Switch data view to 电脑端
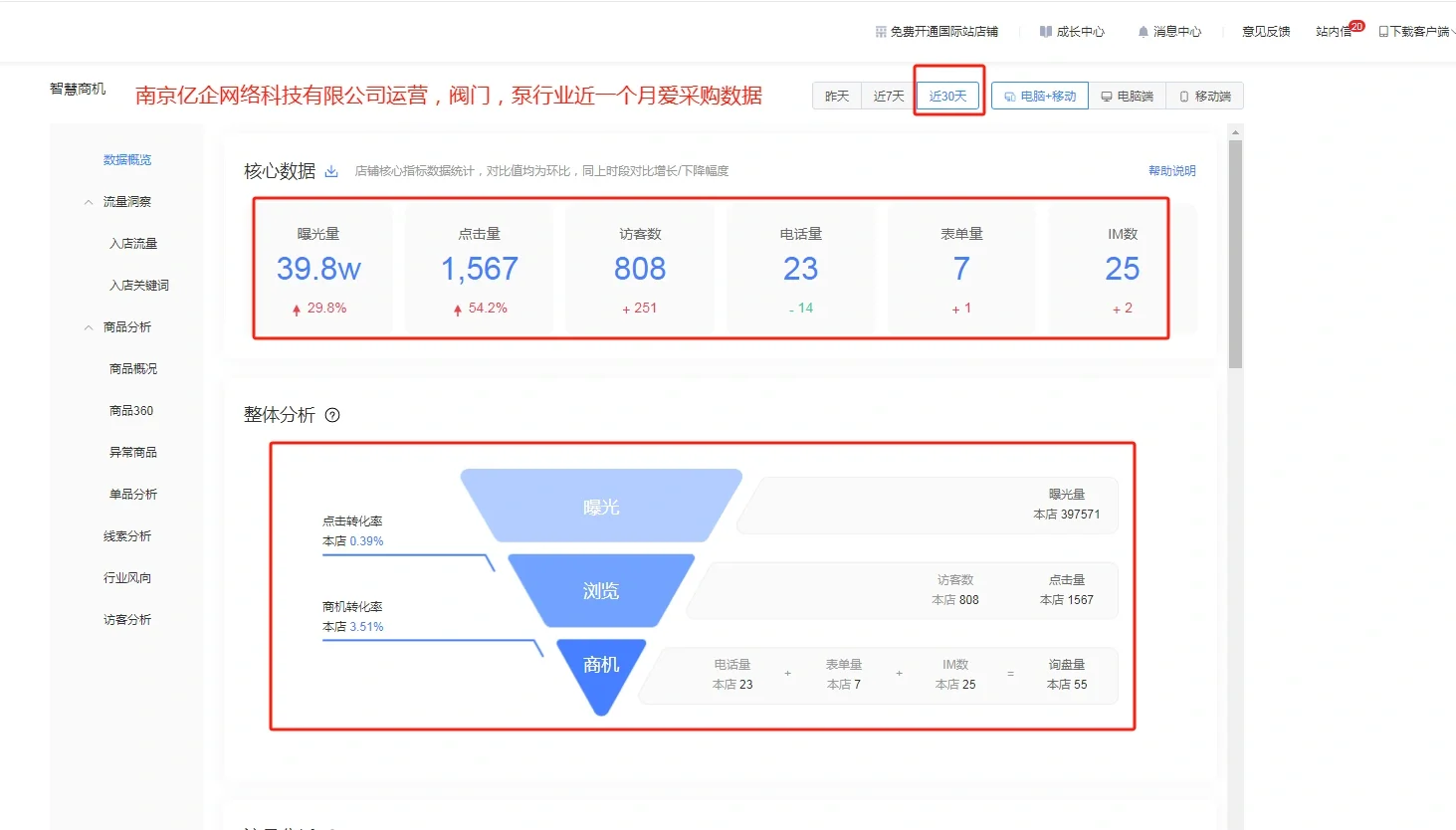The image size is (1456, 830). pos(1128,96)
